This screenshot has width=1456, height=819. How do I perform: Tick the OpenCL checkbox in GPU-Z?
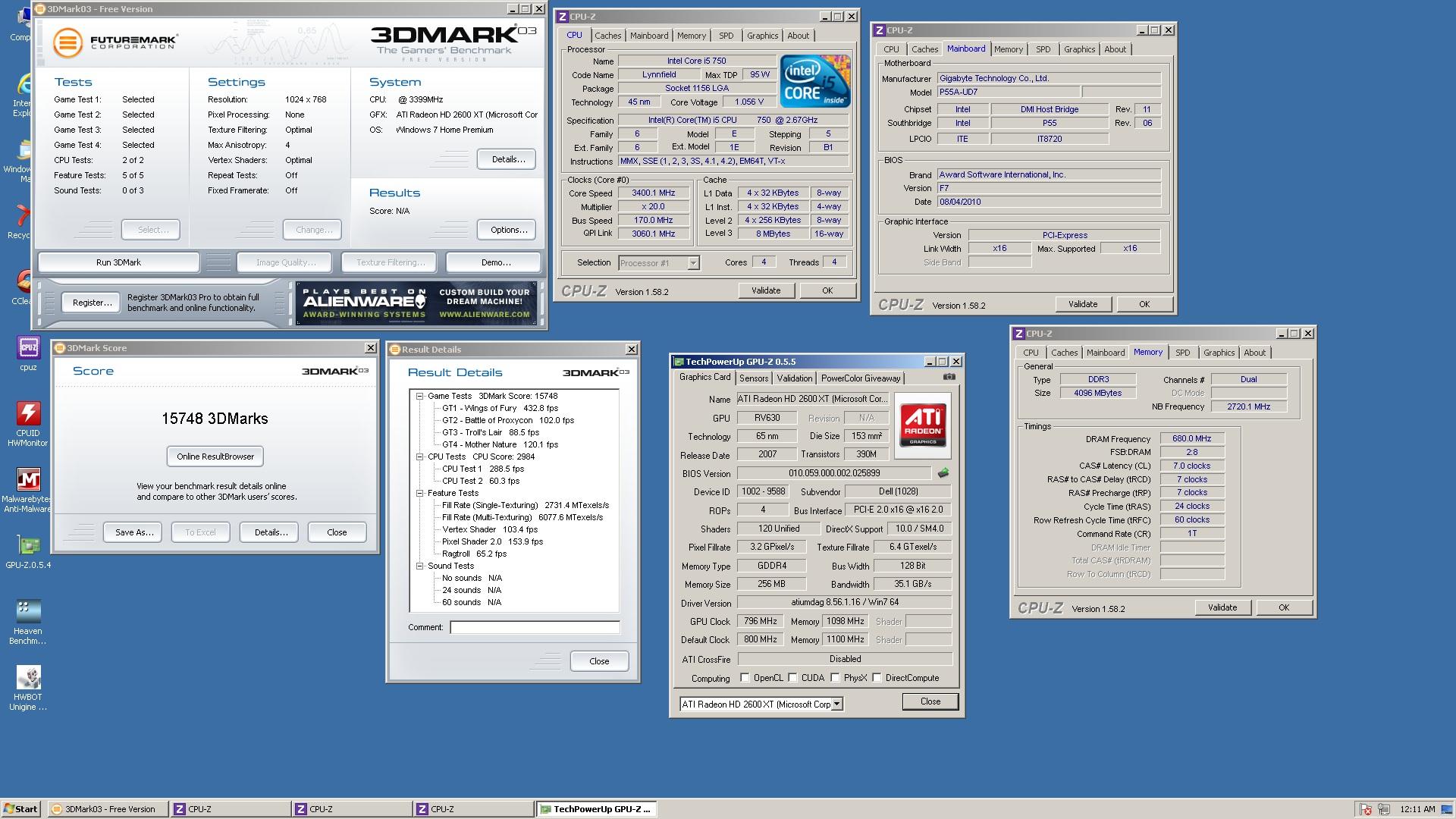[745, 678]
